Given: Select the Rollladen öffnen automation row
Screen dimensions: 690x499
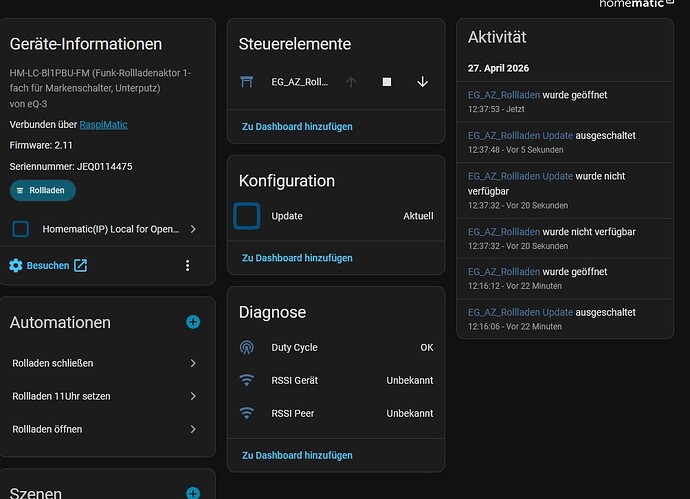Looking at the screenshot, I should (x=105, y=429).
